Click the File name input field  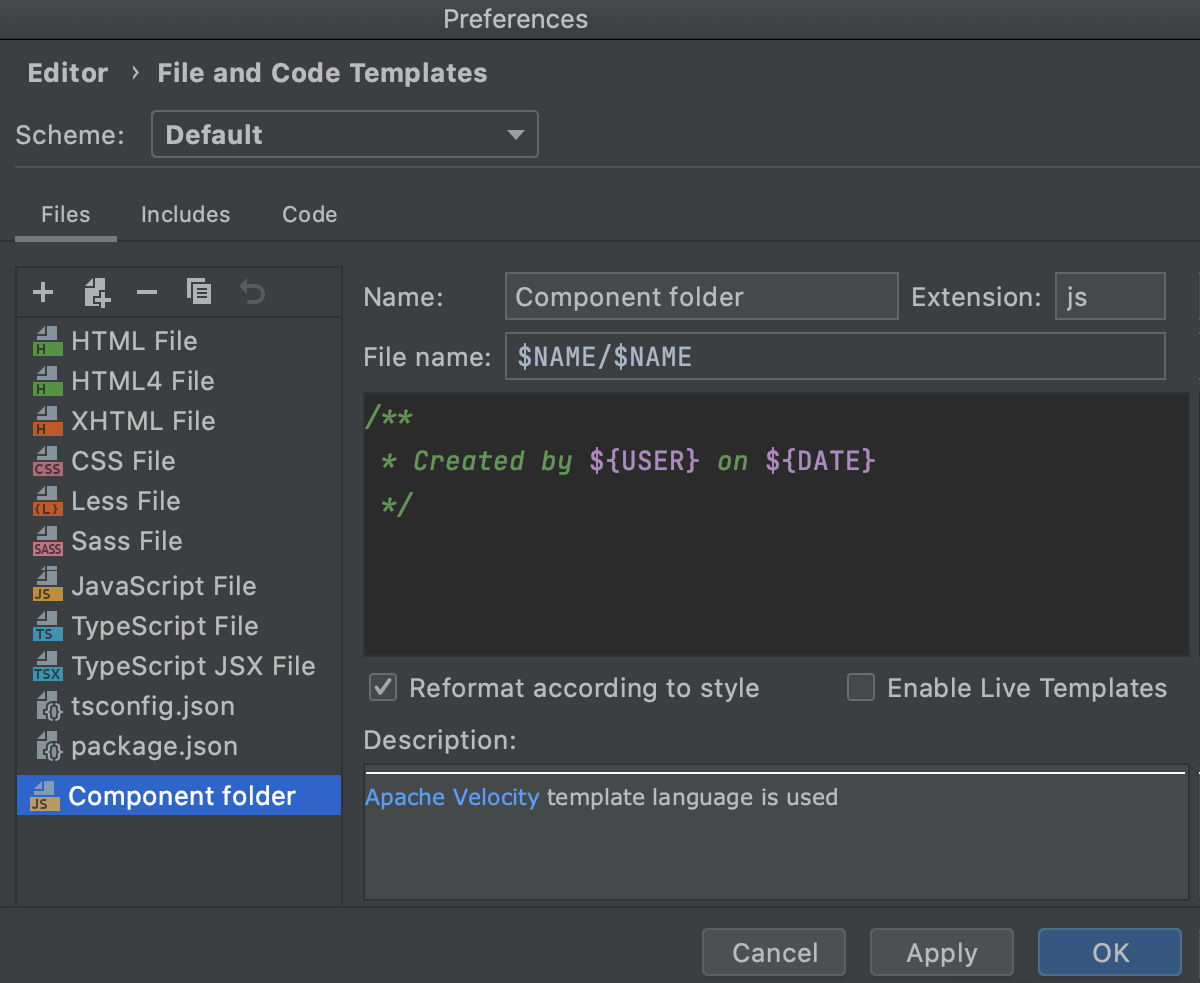[834, 357]
